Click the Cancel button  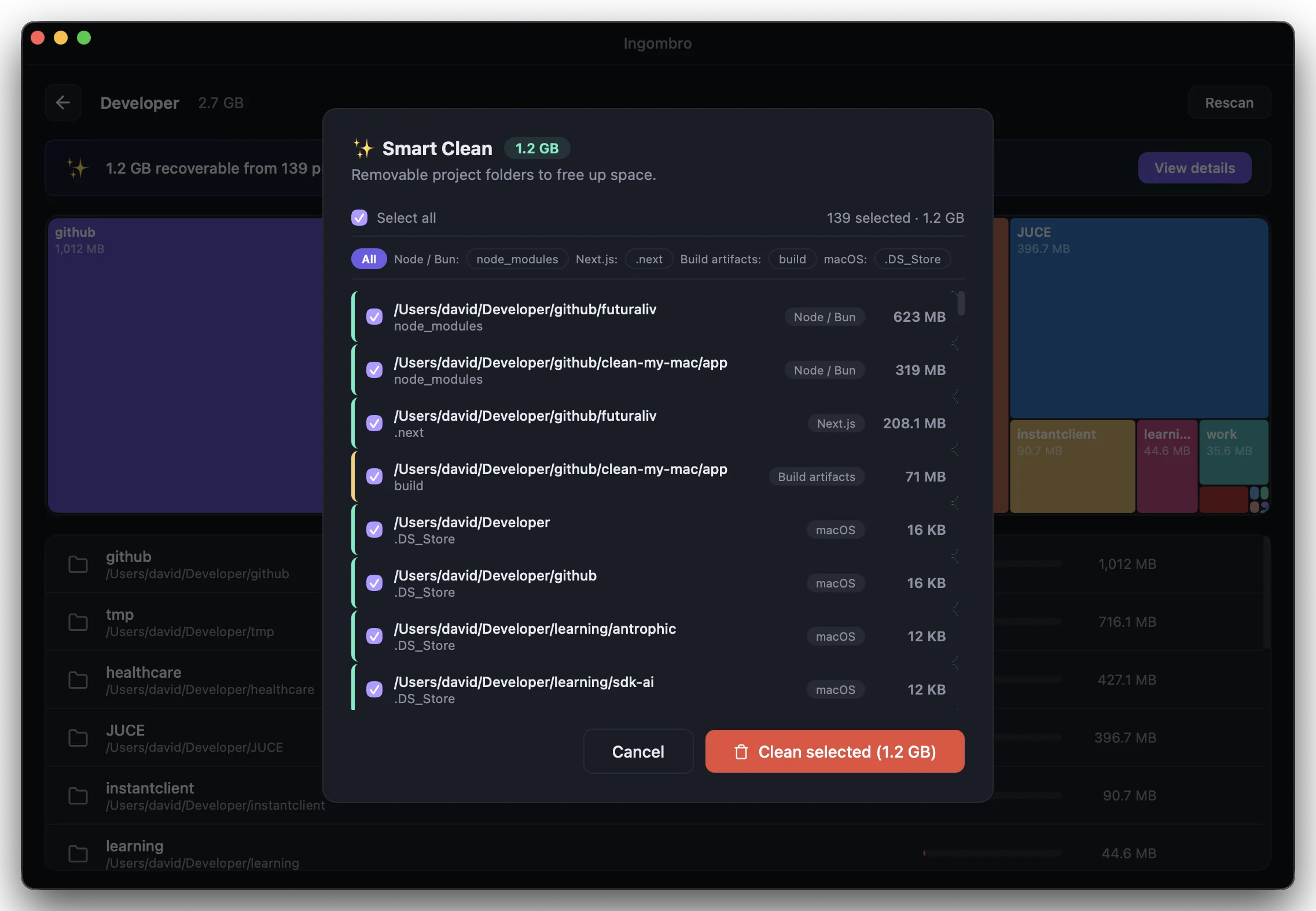pos(638,751)
